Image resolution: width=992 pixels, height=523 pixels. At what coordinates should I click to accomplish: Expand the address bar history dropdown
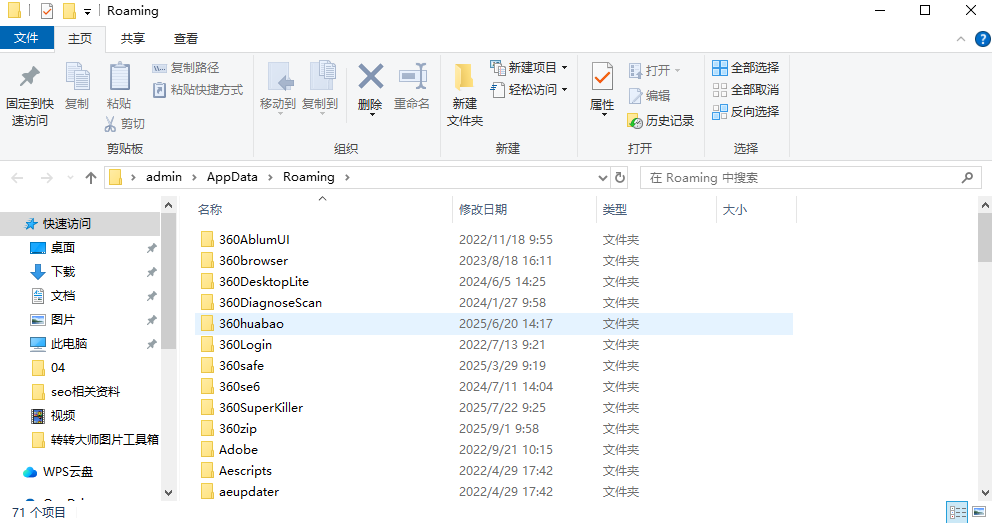(602, 177)
